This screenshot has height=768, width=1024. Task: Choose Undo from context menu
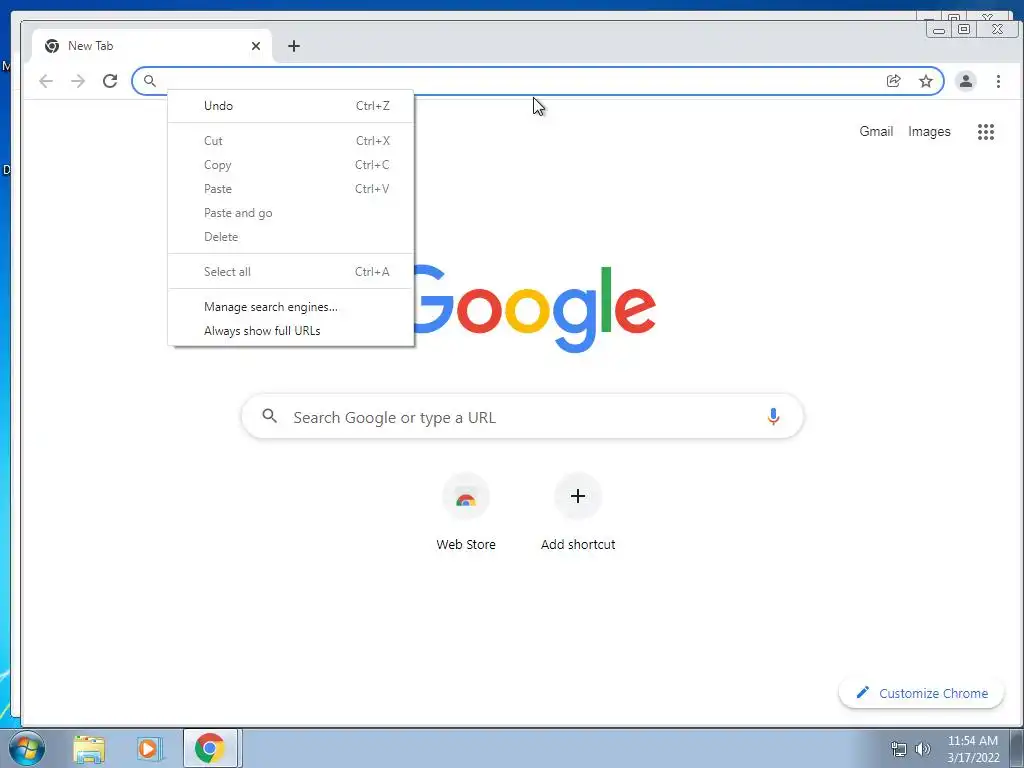[291, 106]
